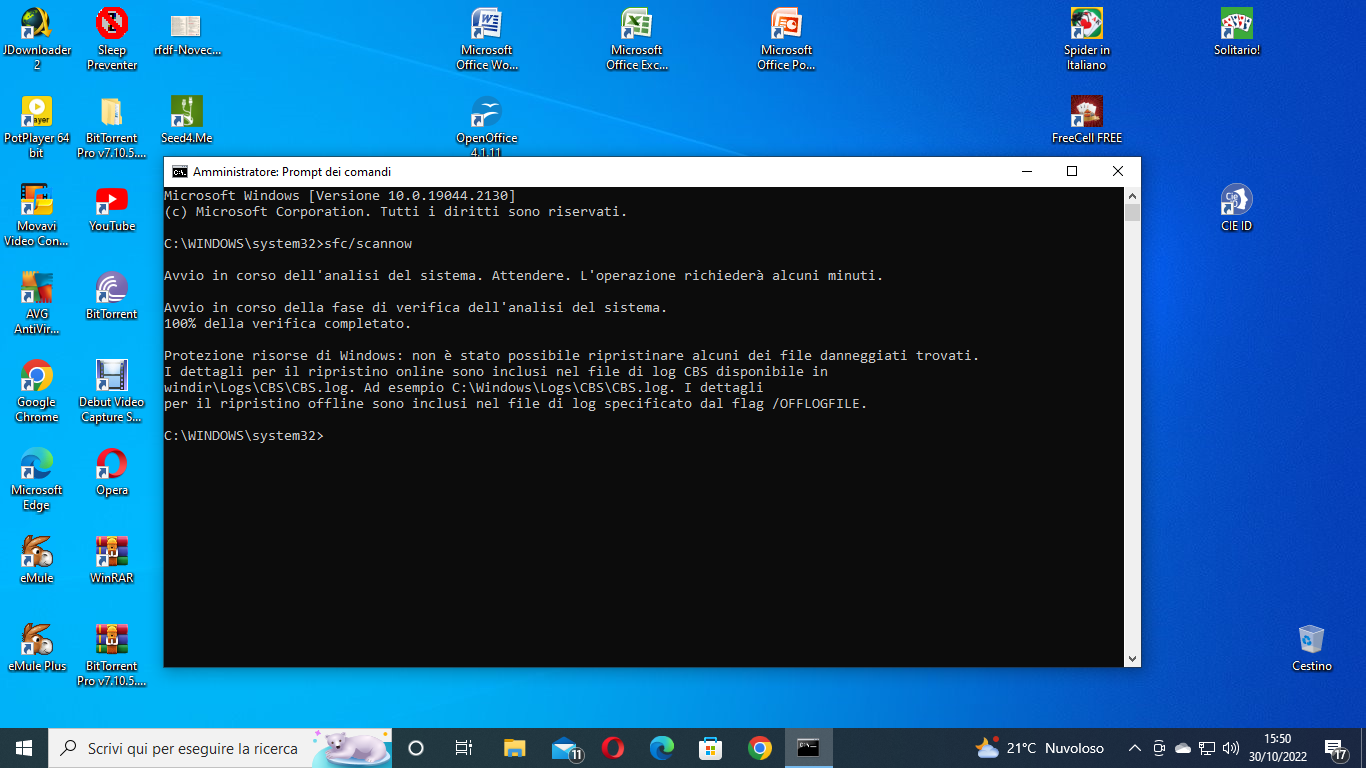The height and width of the screenshot is (768, 1366).
Task: Open Task View on the taskbar
Action: 464,748
